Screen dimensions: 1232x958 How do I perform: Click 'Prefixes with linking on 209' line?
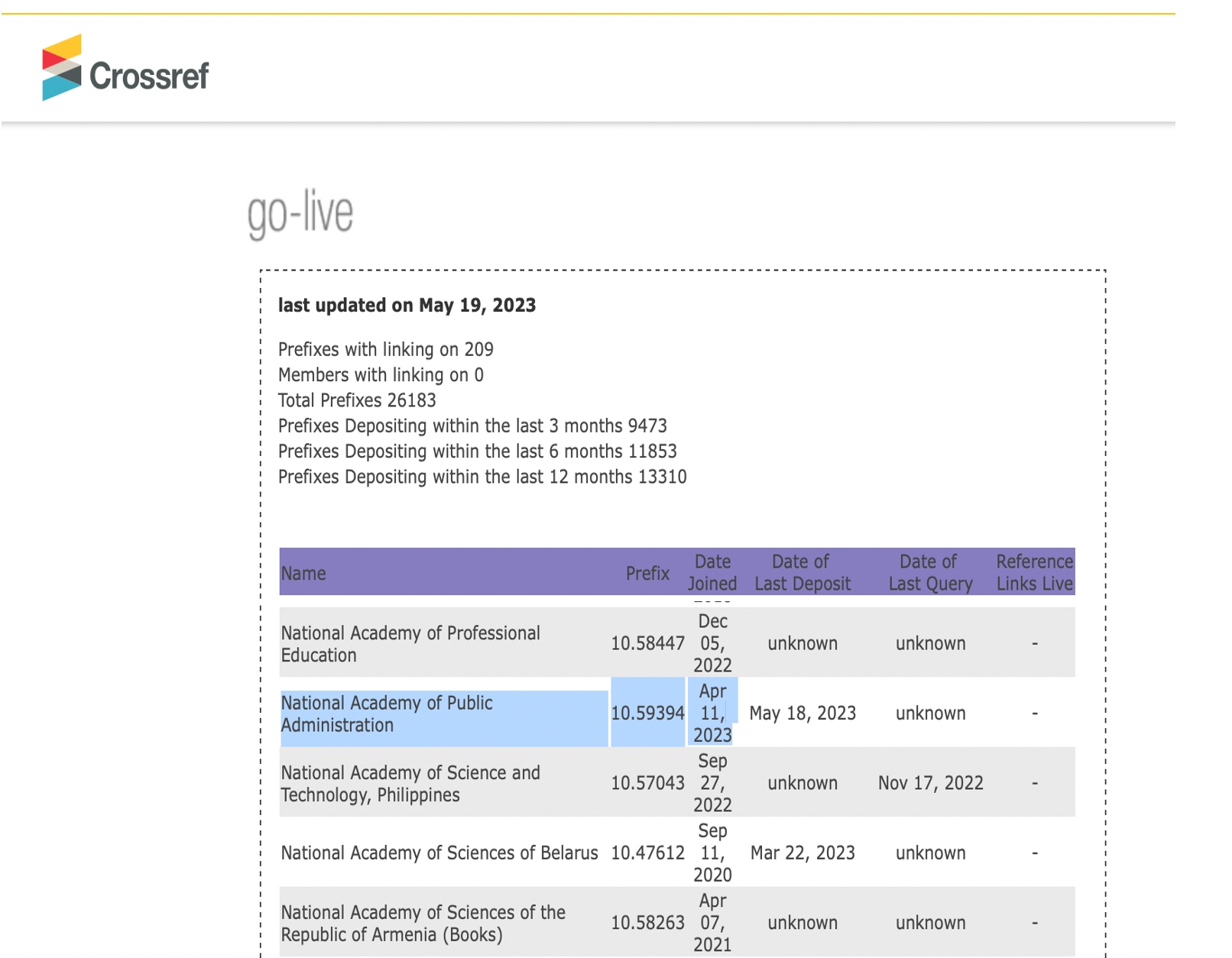[385, 349]
